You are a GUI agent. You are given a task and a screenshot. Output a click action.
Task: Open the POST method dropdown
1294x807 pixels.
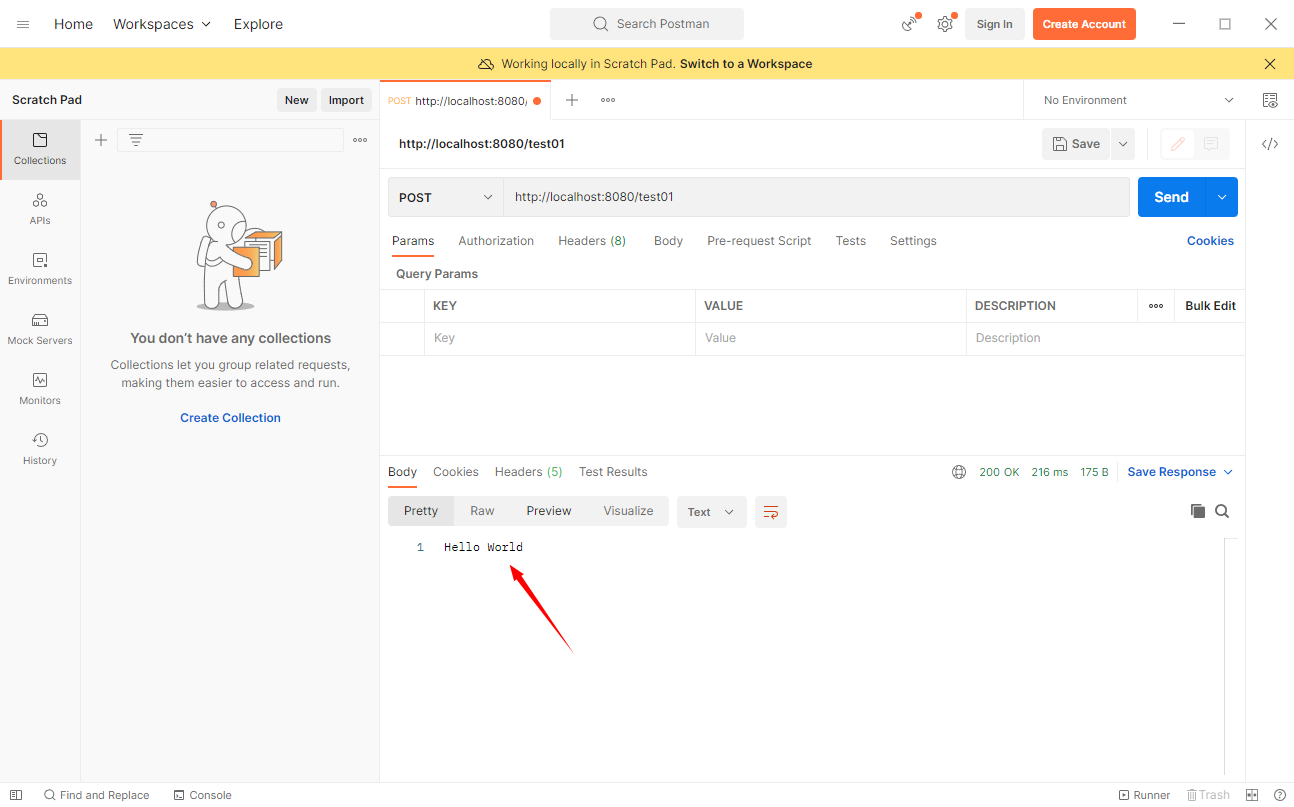pyautogui.click(x=446, y=197)
